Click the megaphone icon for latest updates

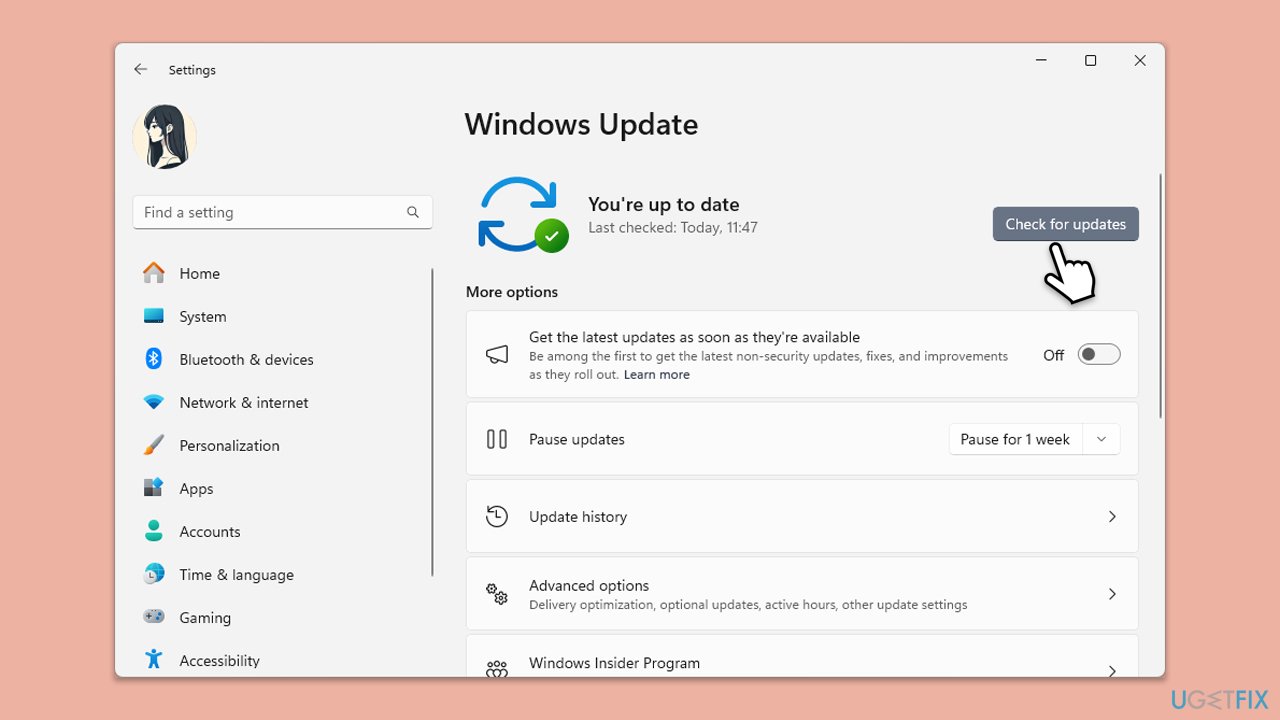point(497,354)
